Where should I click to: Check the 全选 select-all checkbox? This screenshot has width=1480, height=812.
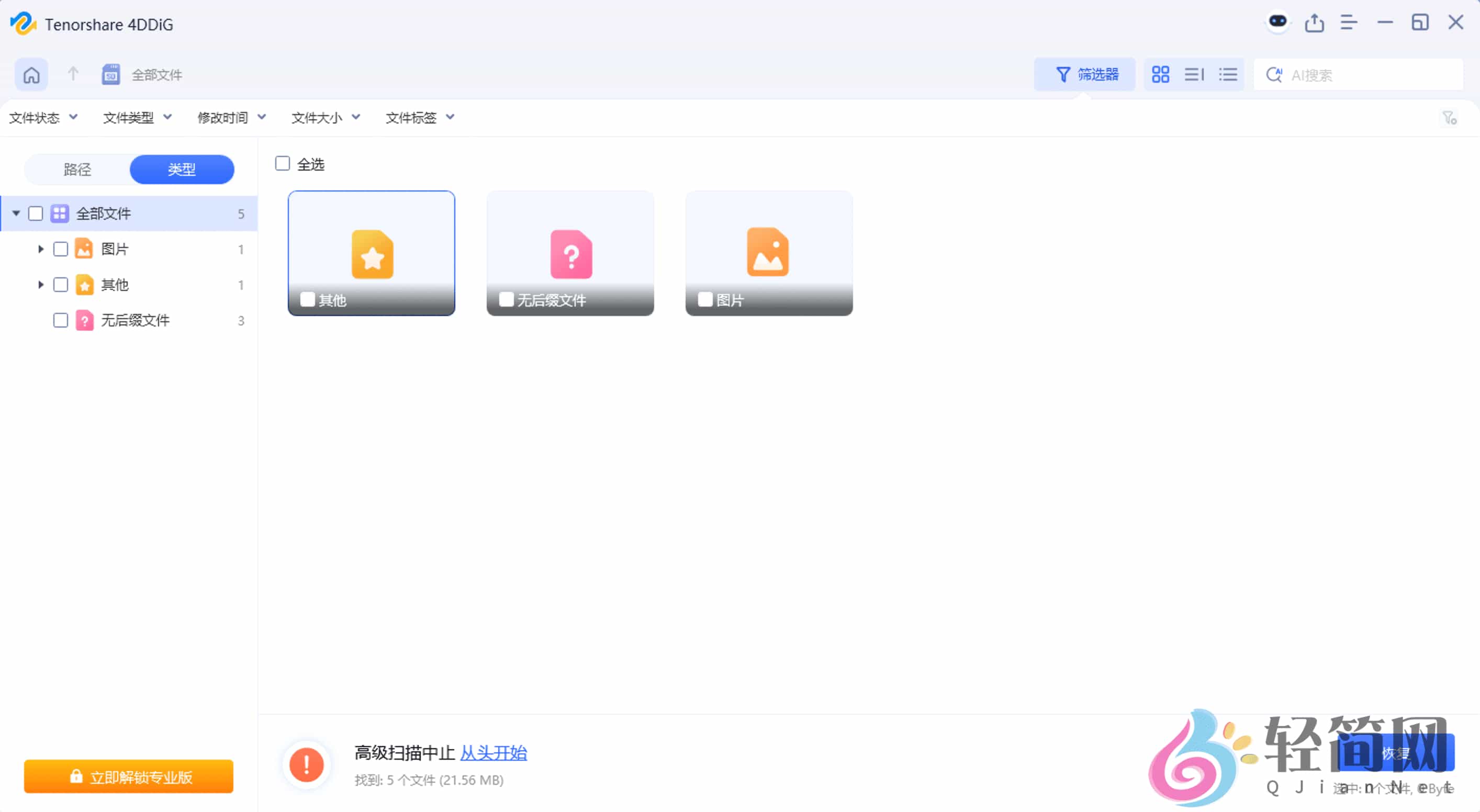point(282,163)
